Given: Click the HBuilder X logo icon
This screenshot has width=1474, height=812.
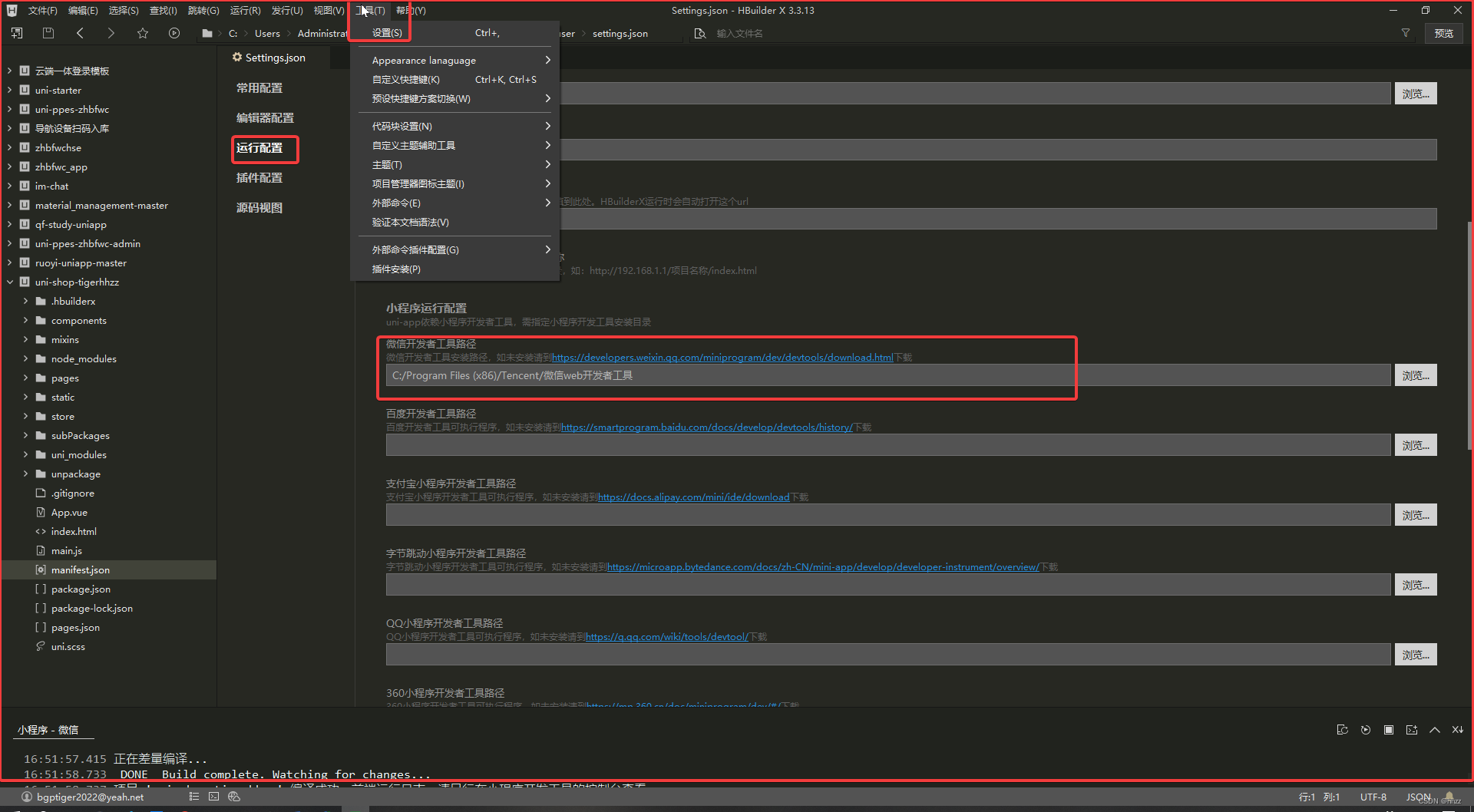Looking at the screenshot, I should (x=12, y=10).
